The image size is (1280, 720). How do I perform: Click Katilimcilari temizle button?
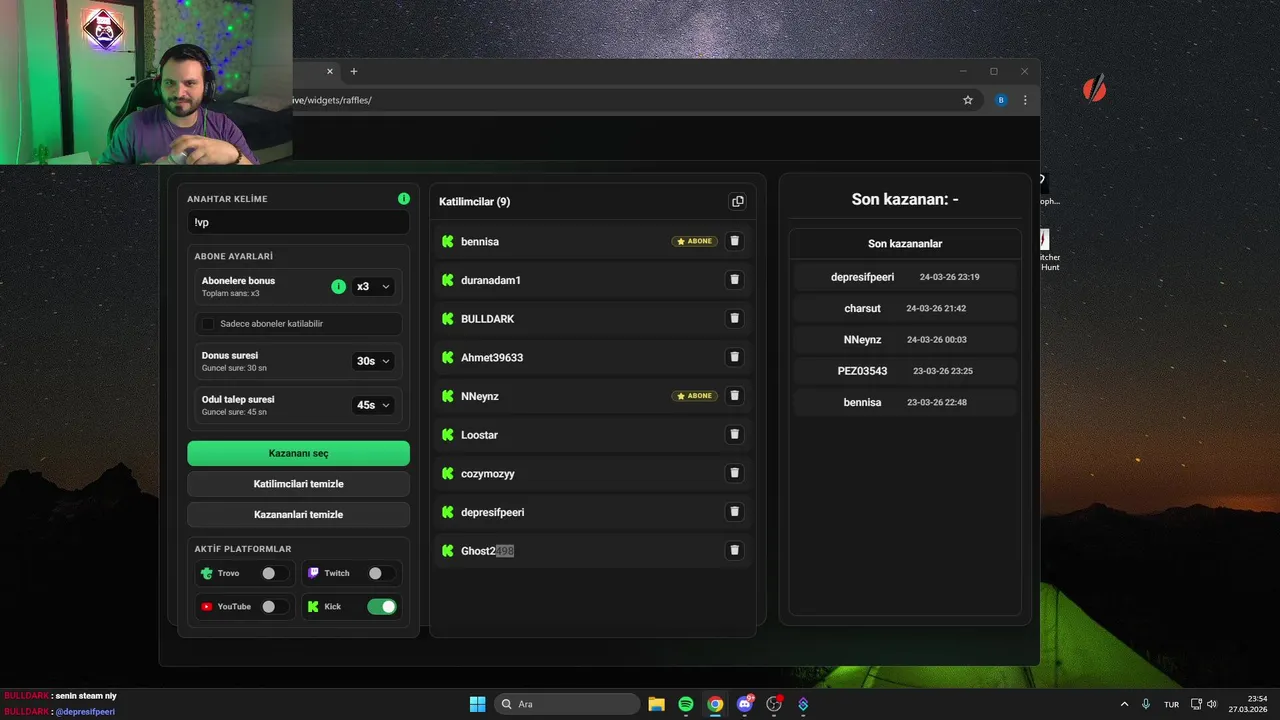[x=298, y=484]
